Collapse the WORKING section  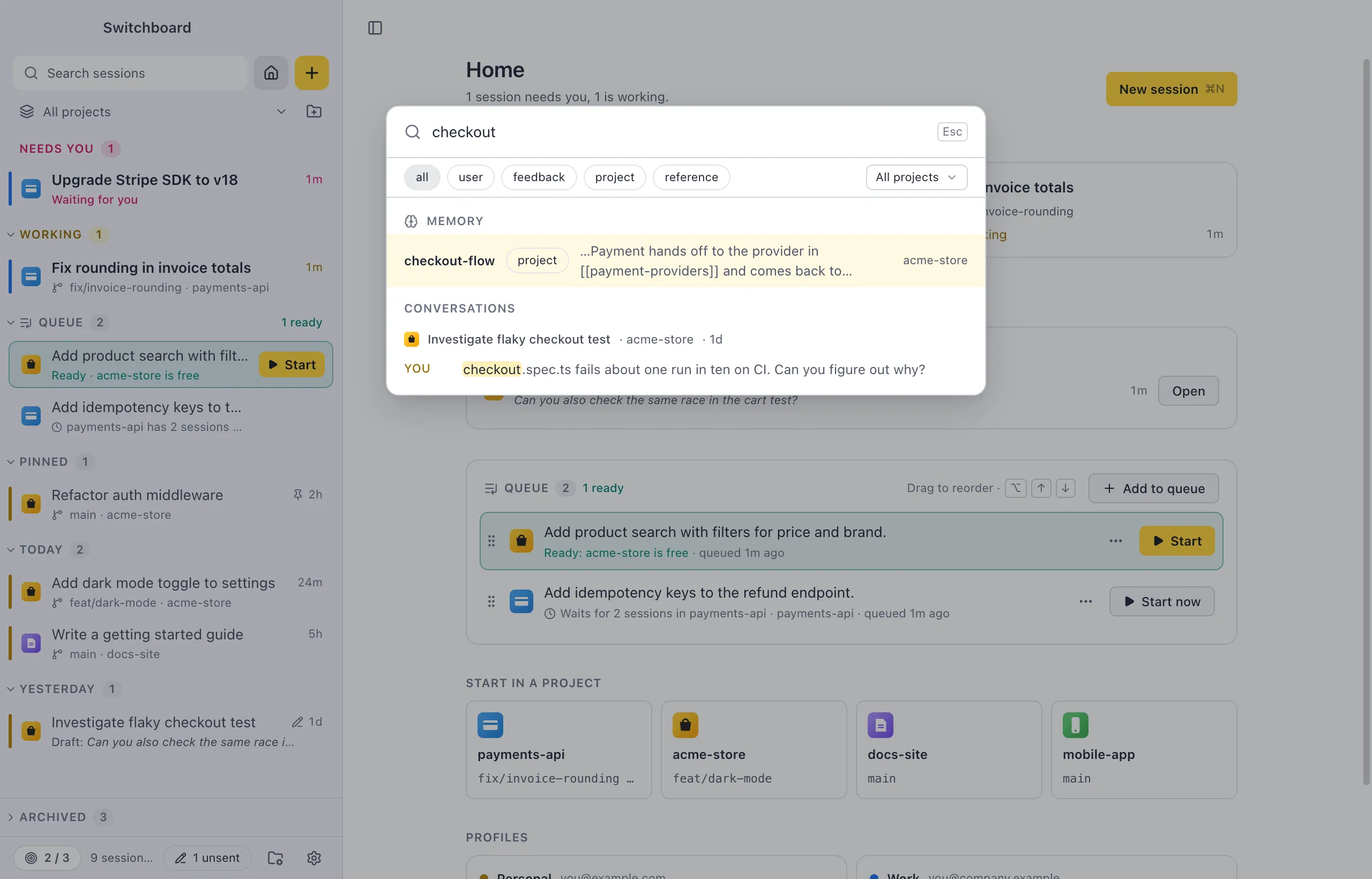(11, 235)
